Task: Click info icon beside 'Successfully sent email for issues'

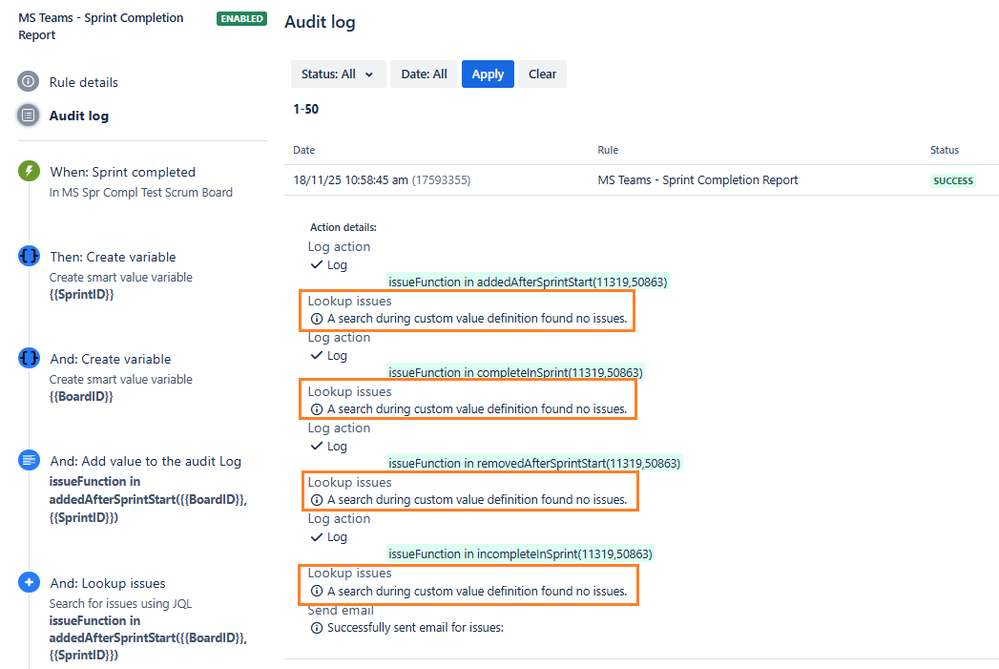Action: (x=317, y=628)
